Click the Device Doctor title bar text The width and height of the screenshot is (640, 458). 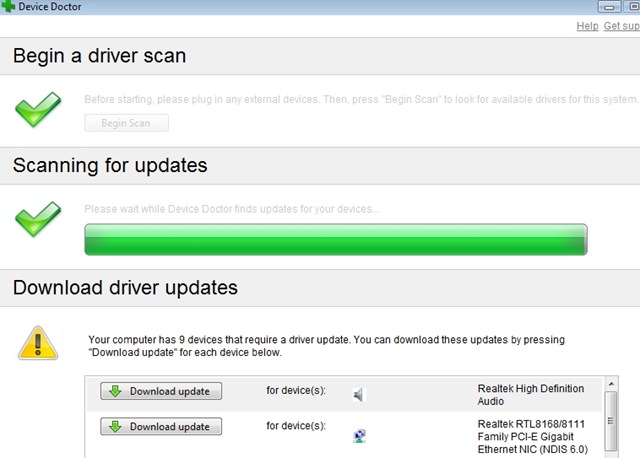50,7
